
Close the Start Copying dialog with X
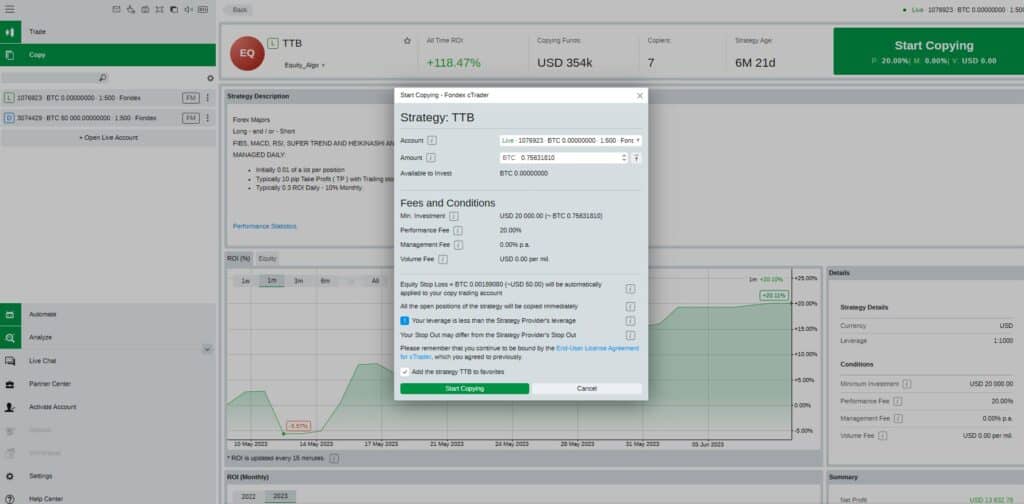[639, 95]
